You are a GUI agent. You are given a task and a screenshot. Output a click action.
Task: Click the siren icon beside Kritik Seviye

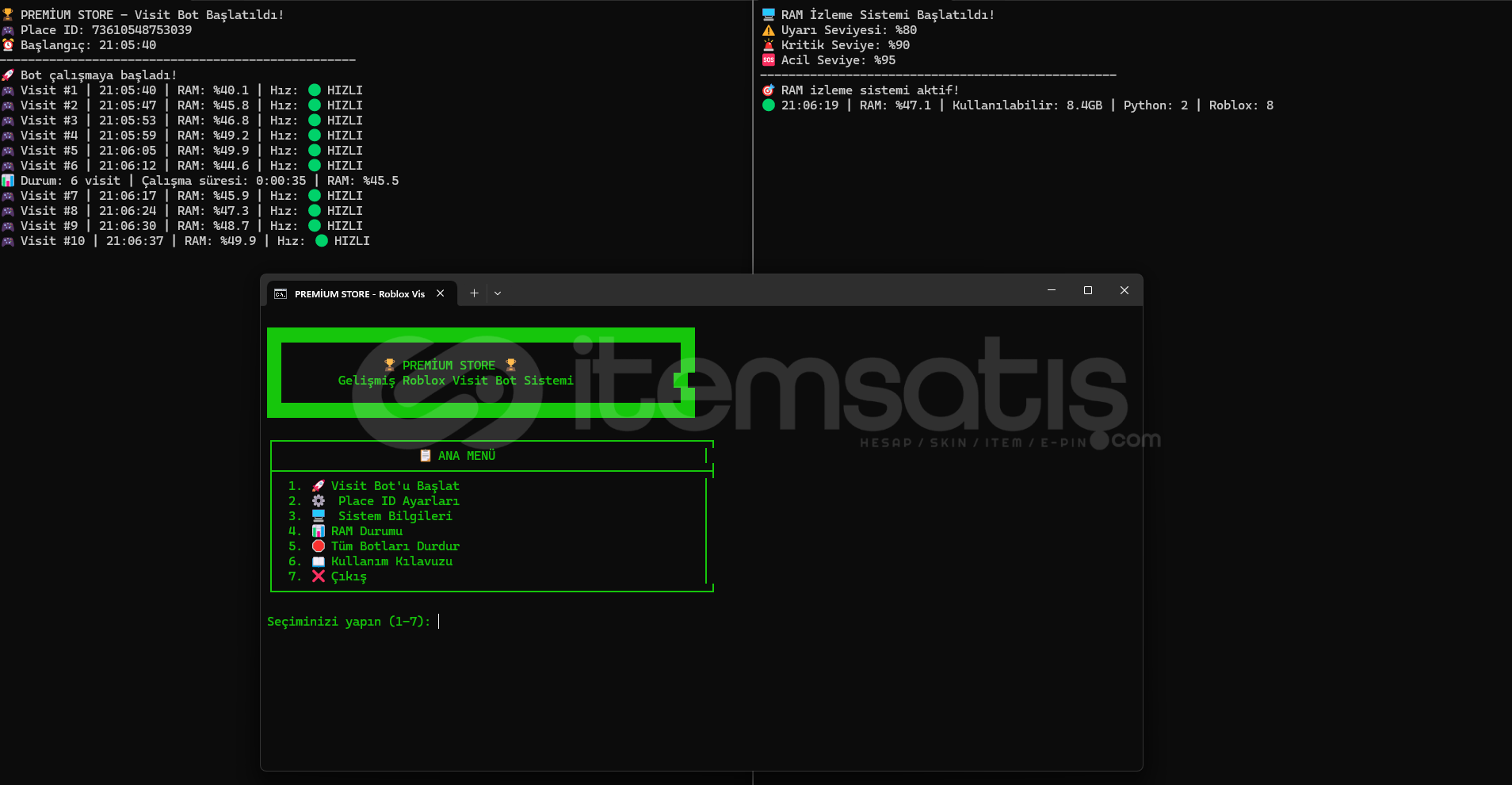769,45
